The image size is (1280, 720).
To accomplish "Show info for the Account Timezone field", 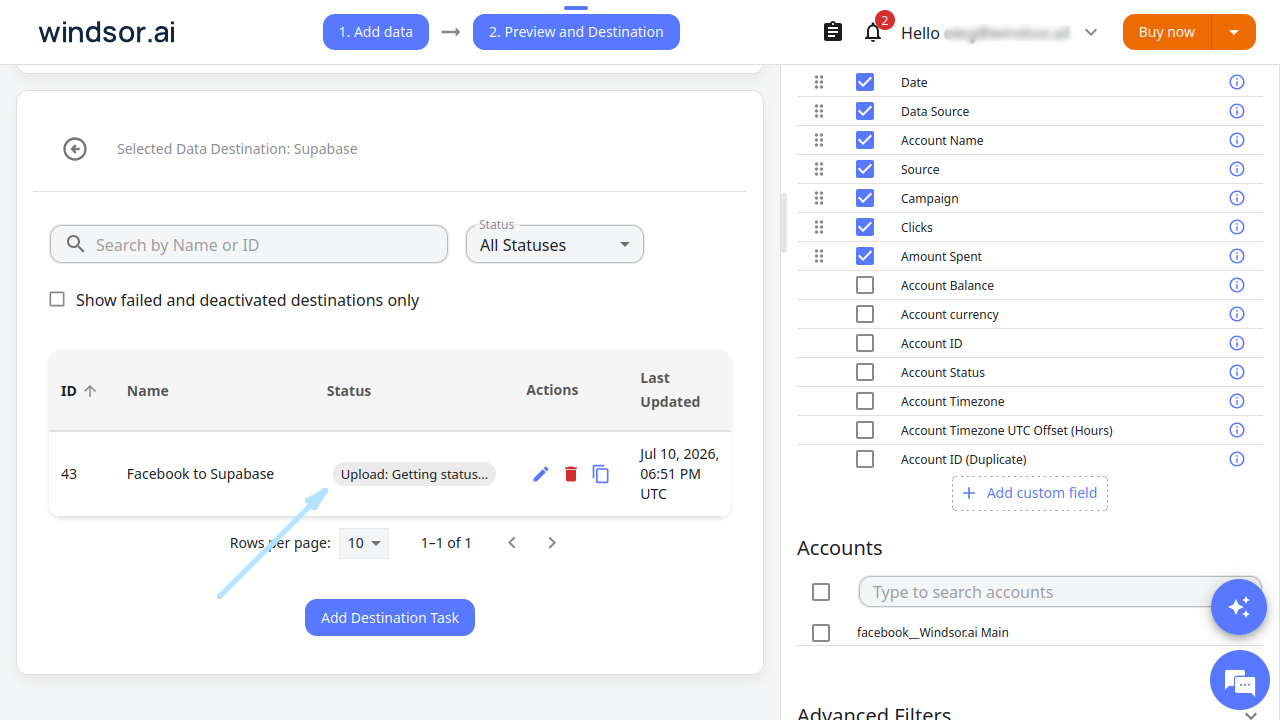I will [1237, 401].
